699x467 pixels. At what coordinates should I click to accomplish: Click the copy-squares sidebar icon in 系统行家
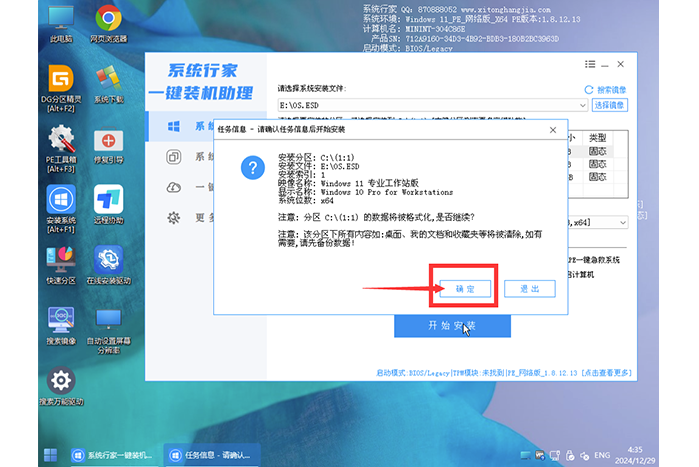(174, 157)
